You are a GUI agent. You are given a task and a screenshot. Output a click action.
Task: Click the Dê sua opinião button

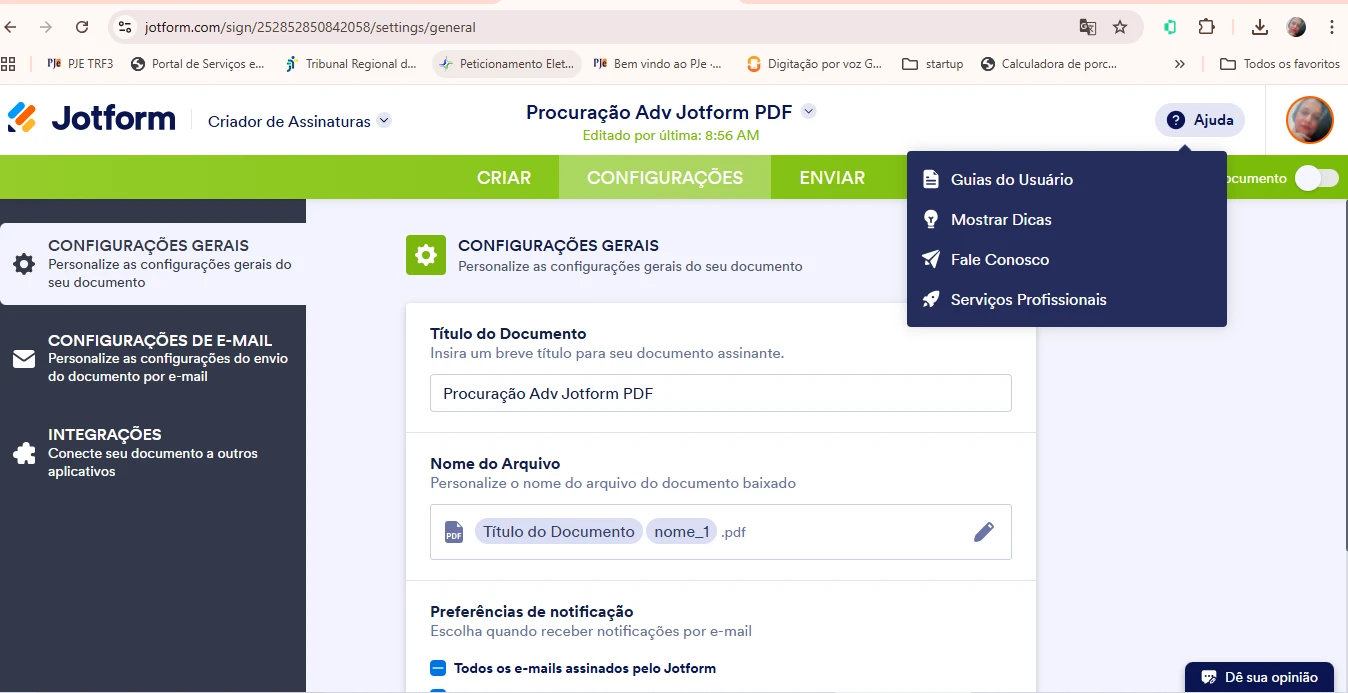[1258, 676]
